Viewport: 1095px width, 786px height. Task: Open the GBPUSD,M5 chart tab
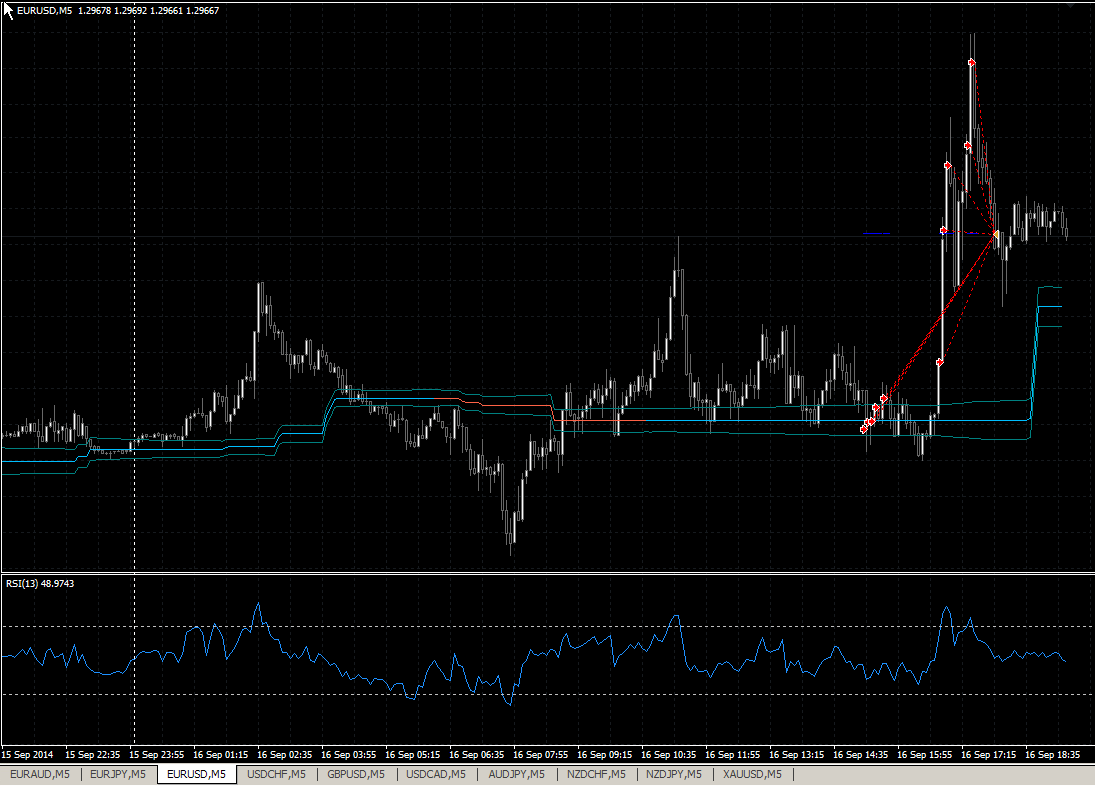pos(356,774)
